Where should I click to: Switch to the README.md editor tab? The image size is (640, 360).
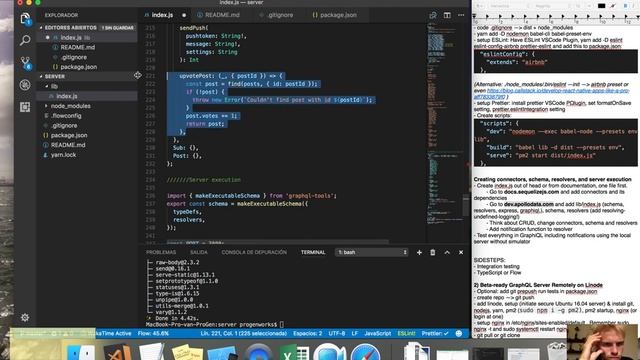point(222,15)
